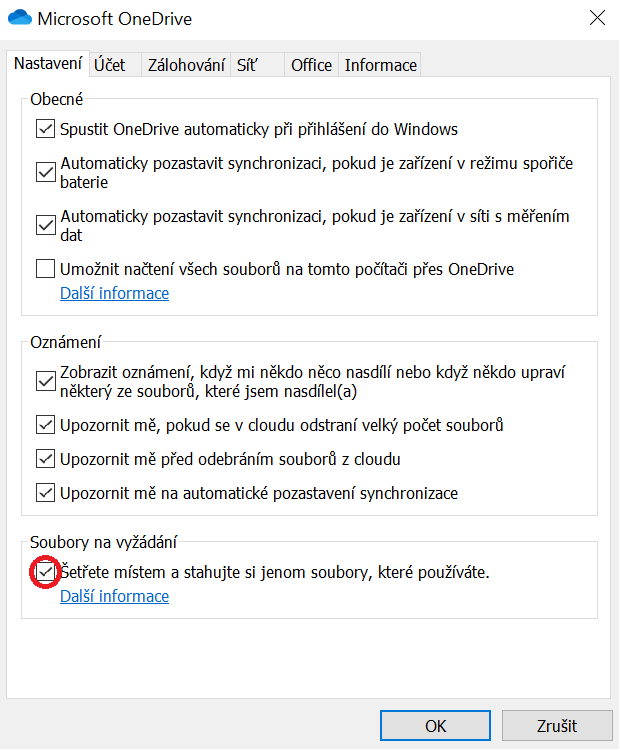This screenshot has height=750, width=620.
Task: Click the OneDrive cloud icon in title bar
Action: coord(19,18)
